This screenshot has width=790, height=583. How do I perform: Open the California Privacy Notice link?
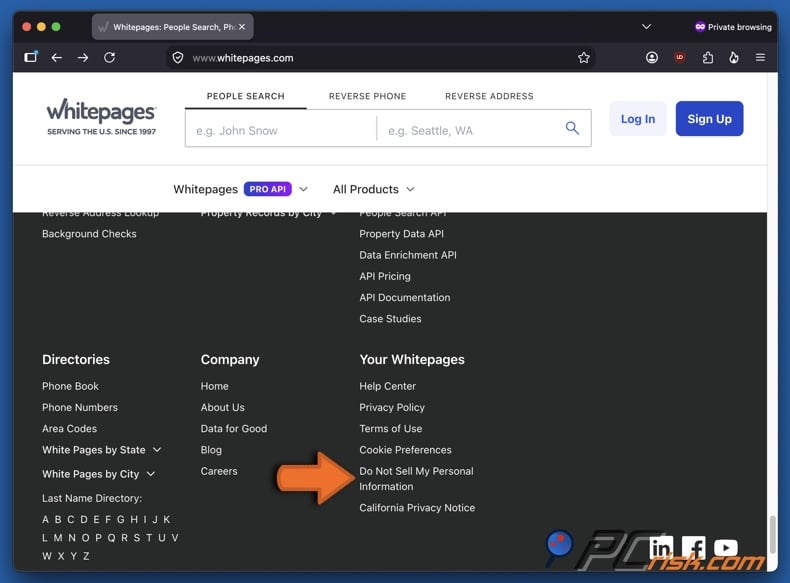[417, 507]
